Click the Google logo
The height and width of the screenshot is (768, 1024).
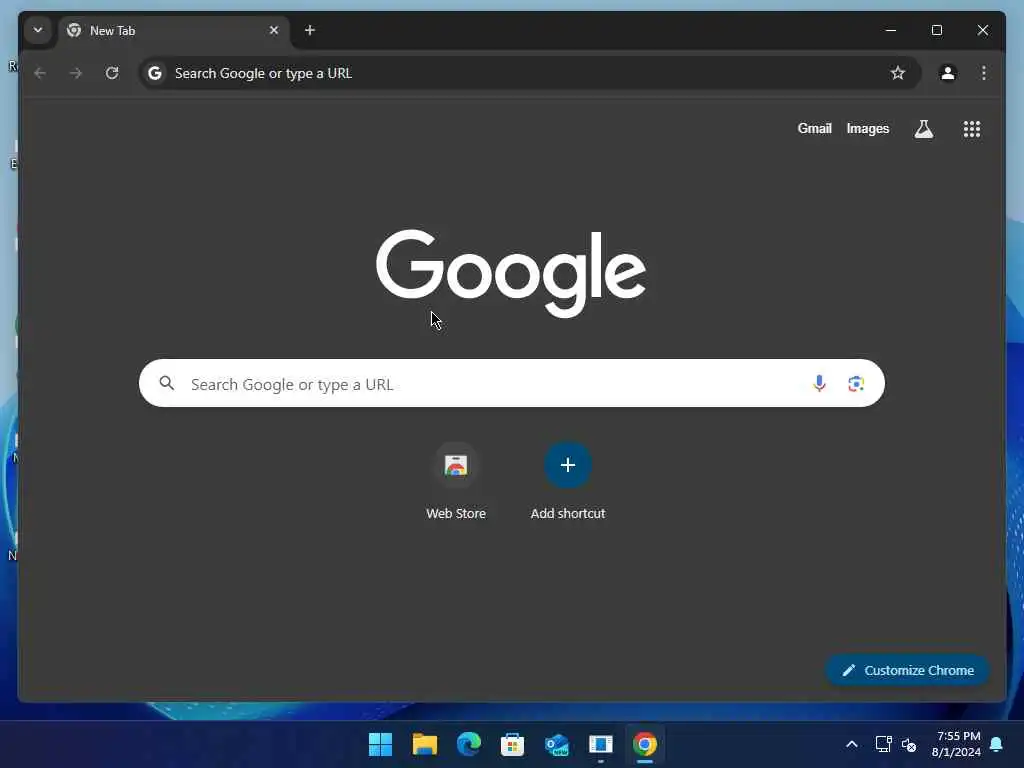click(511, 272)
